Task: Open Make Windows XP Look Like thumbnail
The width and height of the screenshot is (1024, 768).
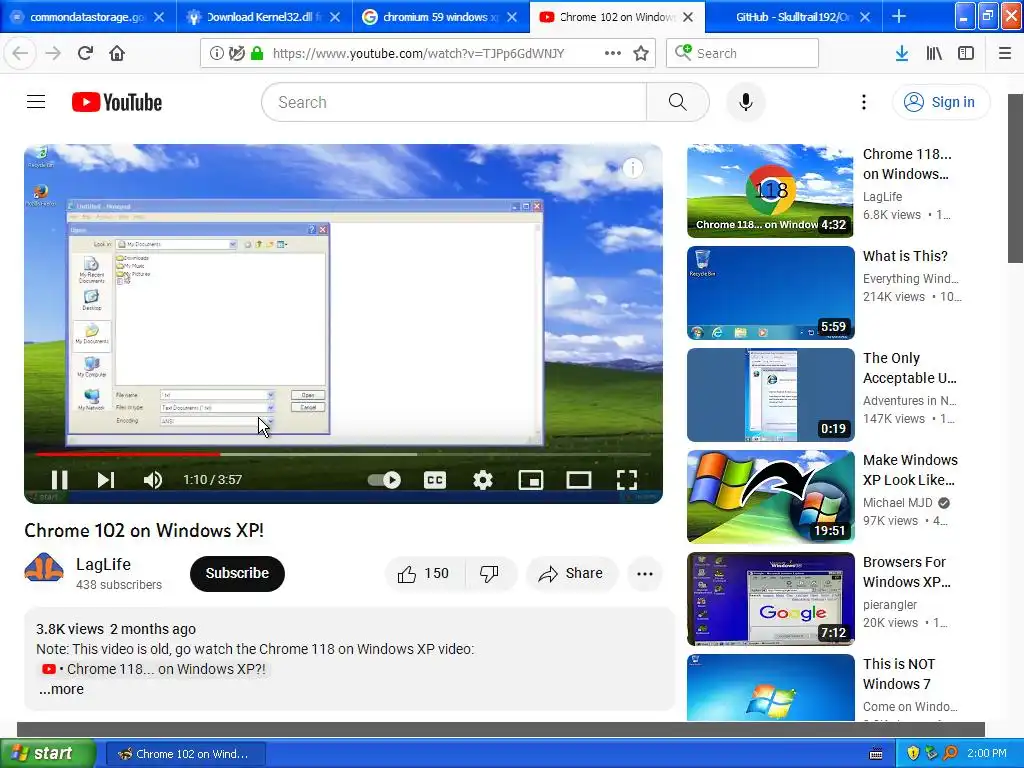Action: (771, 496)
